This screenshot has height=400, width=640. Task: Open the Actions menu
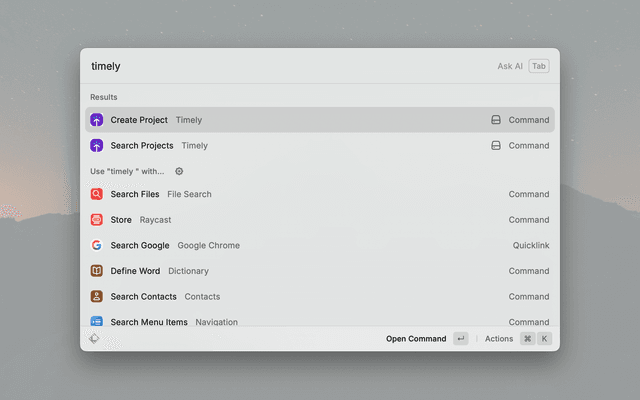pyautogui.click(x=499, y=339)
